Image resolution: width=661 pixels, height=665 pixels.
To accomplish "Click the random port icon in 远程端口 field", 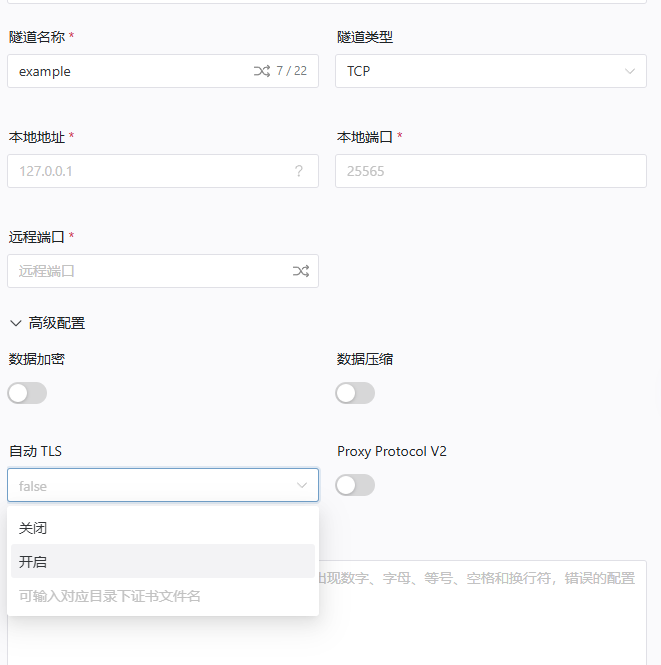I will click(300, 271).
